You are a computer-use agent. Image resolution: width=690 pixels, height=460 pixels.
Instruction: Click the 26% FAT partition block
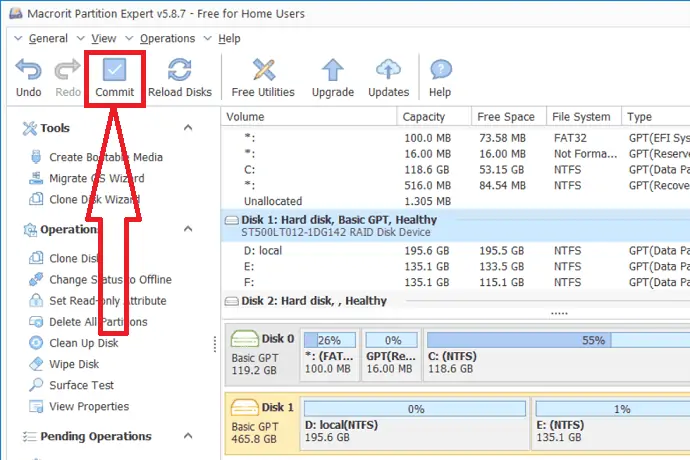[x=330, y=354]
